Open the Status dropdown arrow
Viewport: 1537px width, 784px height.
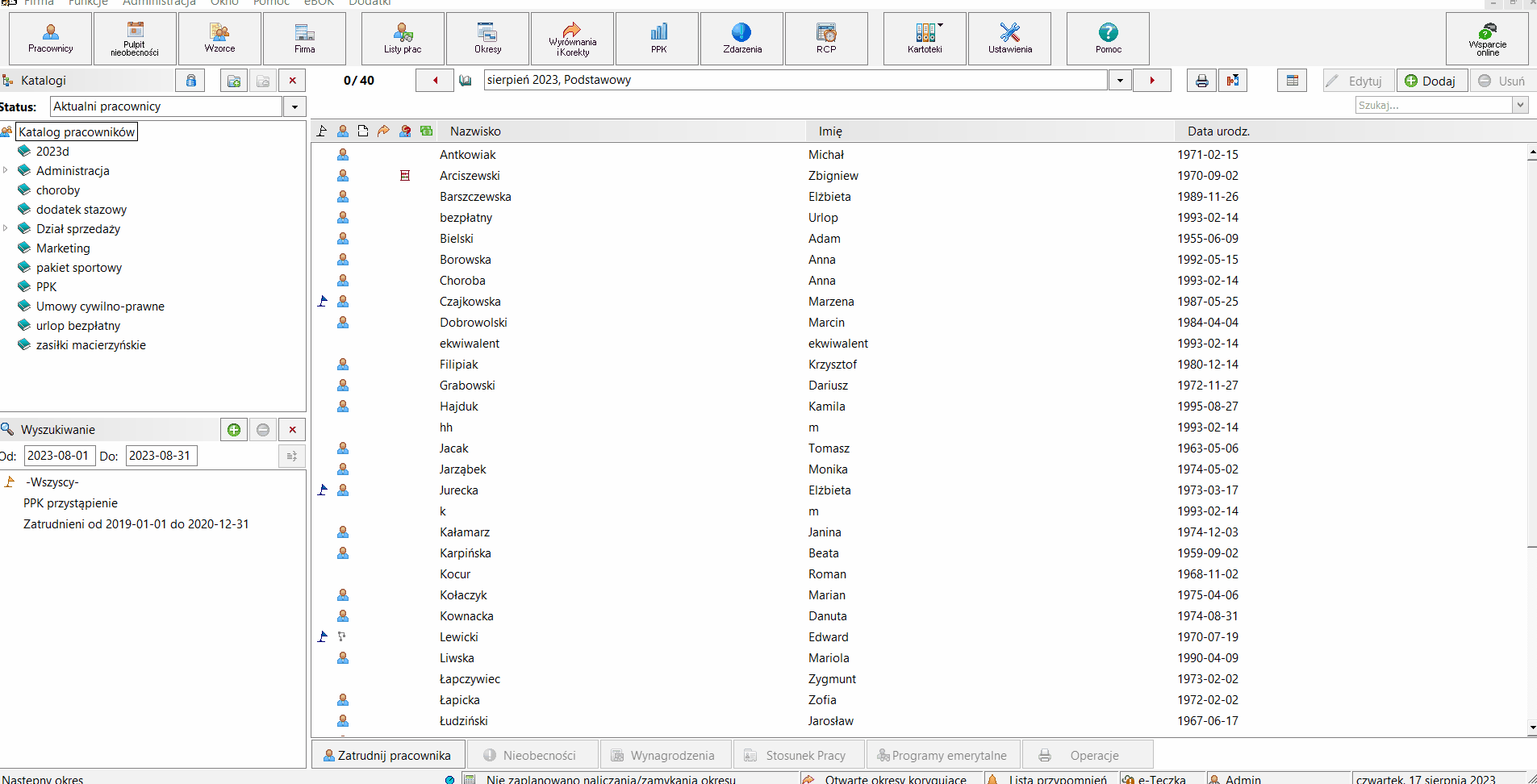click(294, 106)
